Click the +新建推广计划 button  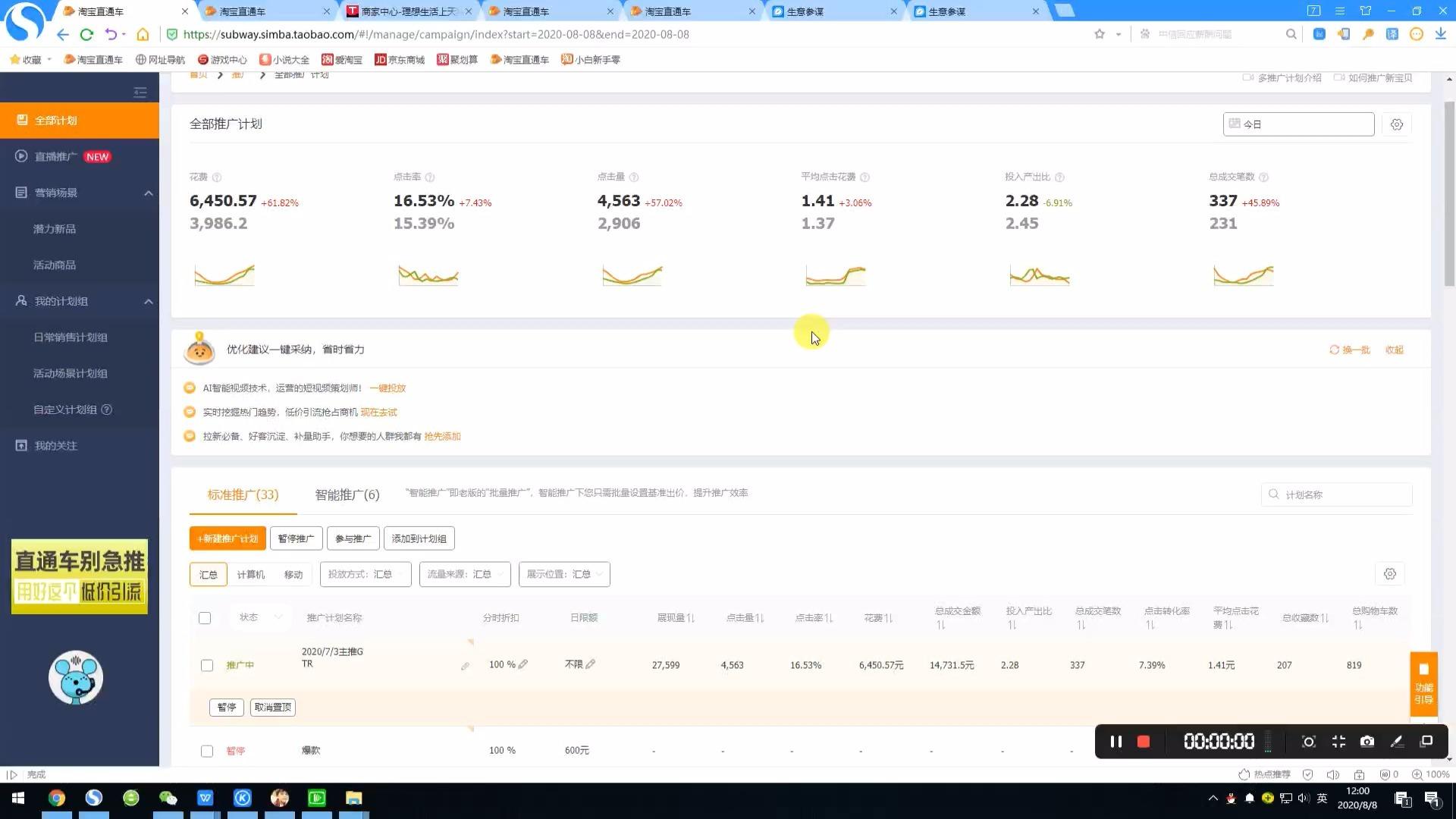(228, 538)
